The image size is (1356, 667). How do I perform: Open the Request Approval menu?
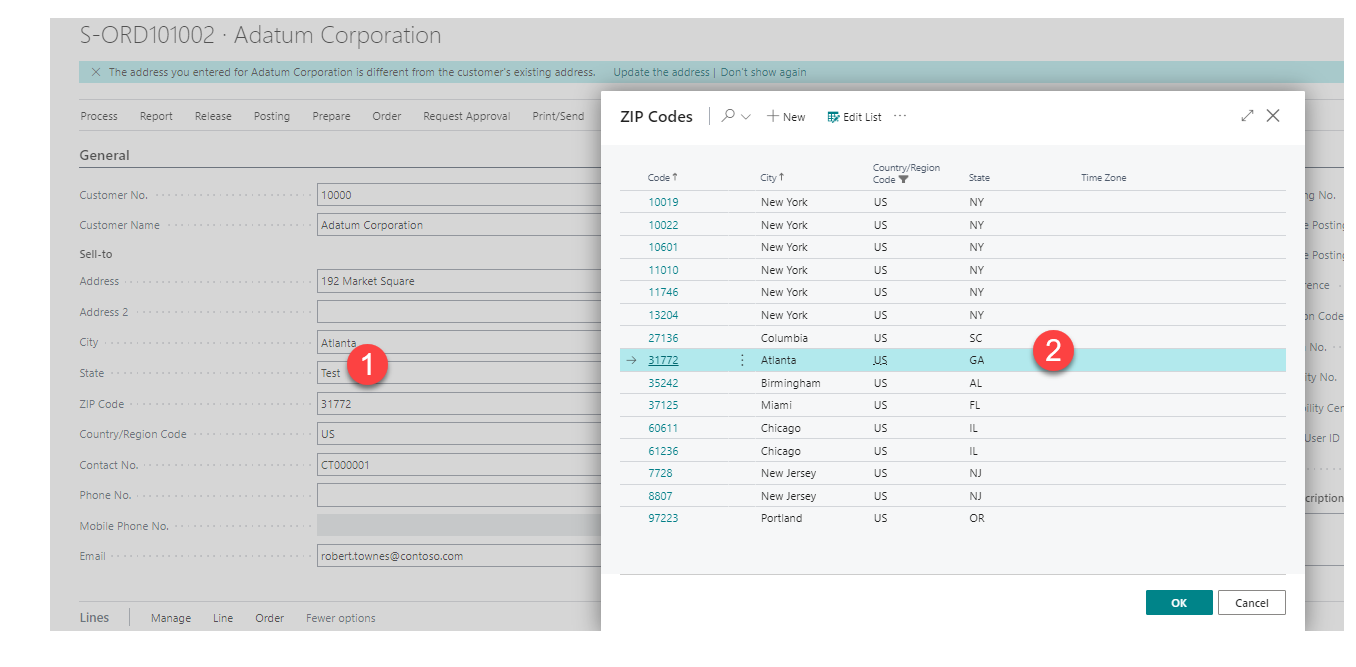coord(466,116)
